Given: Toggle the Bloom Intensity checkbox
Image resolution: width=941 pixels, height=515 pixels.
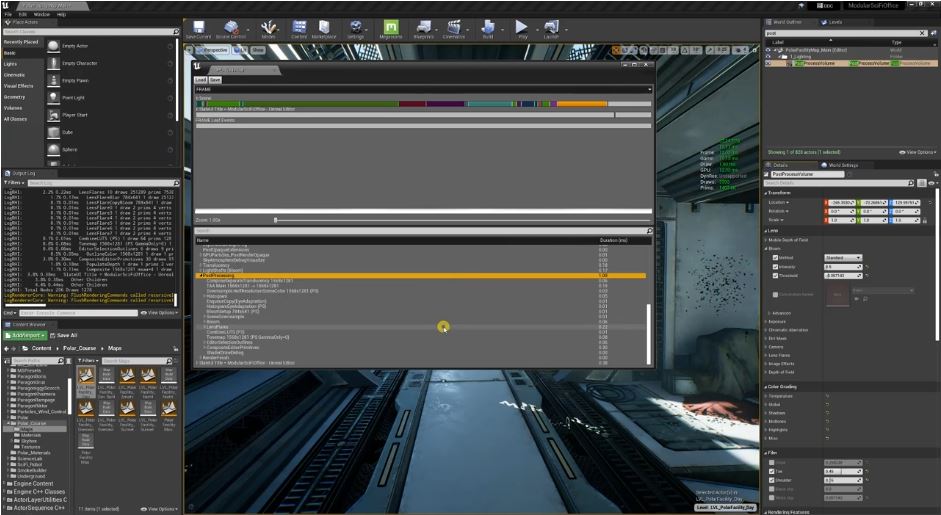Looking at the screenshot, I should 775,266.
